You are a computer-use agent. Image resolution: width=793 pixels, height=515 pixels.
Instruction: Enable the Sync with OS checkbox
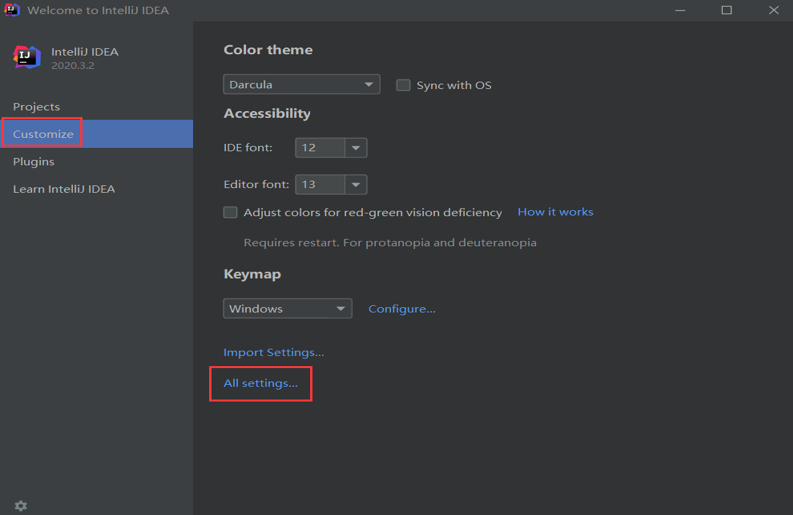(403, 85)
